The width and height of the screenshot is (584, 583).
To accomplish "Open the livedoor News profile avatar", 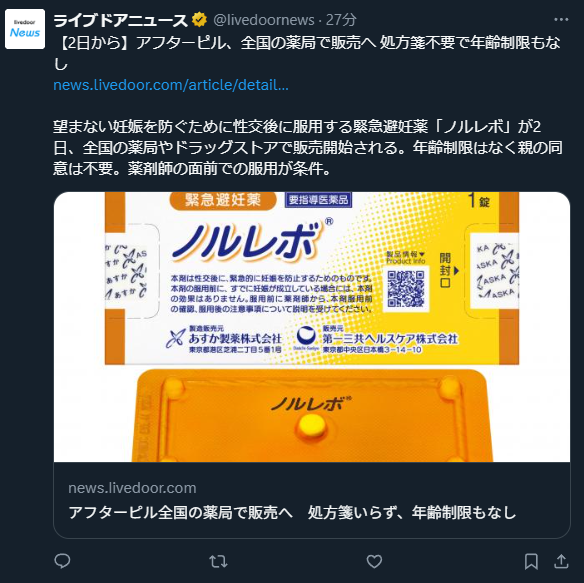I will coord(25,29).
